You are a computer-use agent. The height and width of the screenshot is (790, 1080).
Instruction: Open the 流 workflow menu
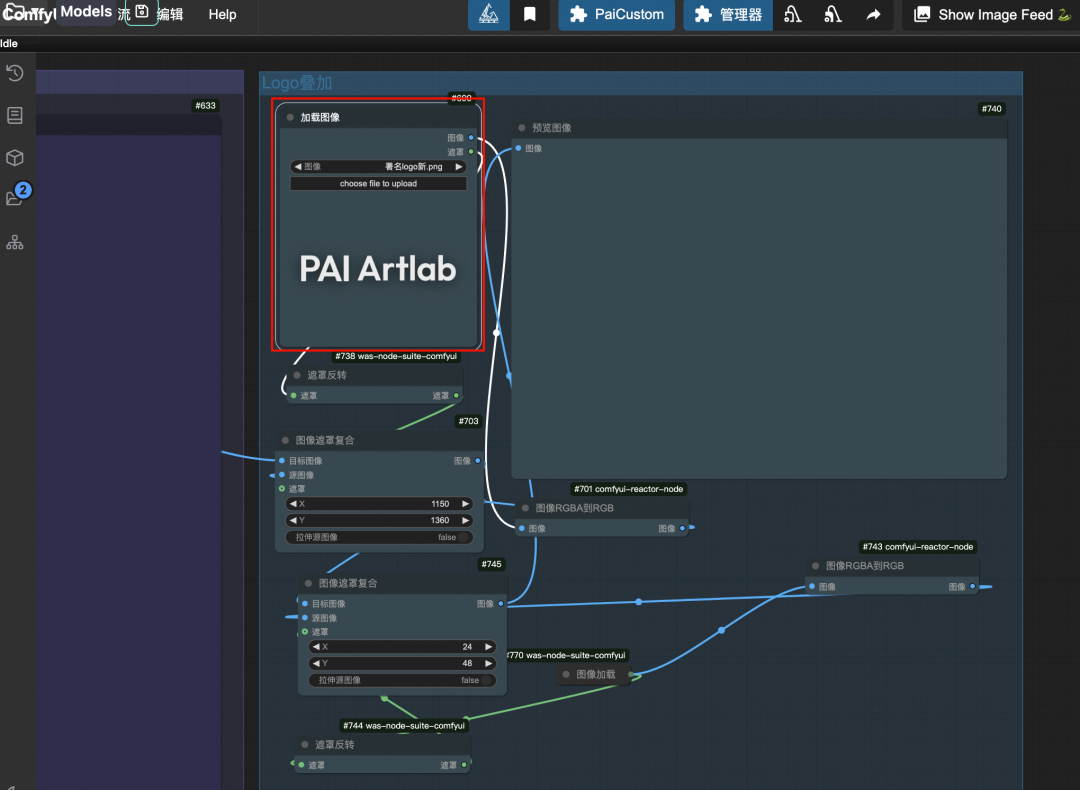click(x=124, y=14)
